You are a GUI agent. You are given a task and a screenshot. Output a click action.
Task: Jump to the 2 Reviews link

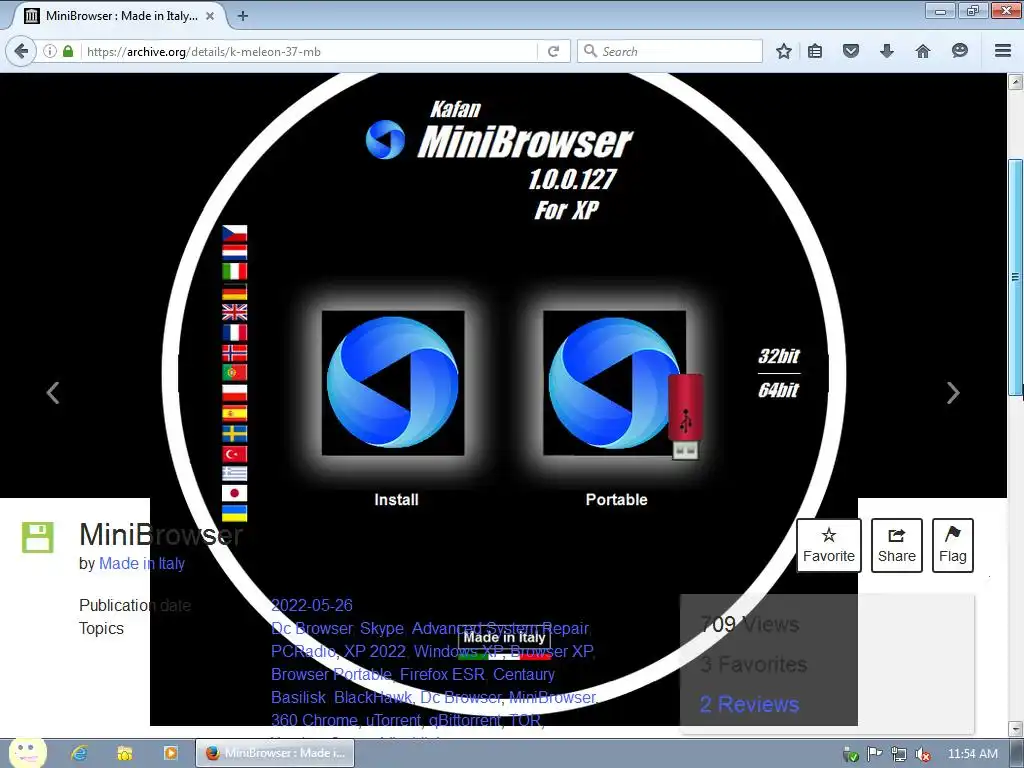click(749, 704)
